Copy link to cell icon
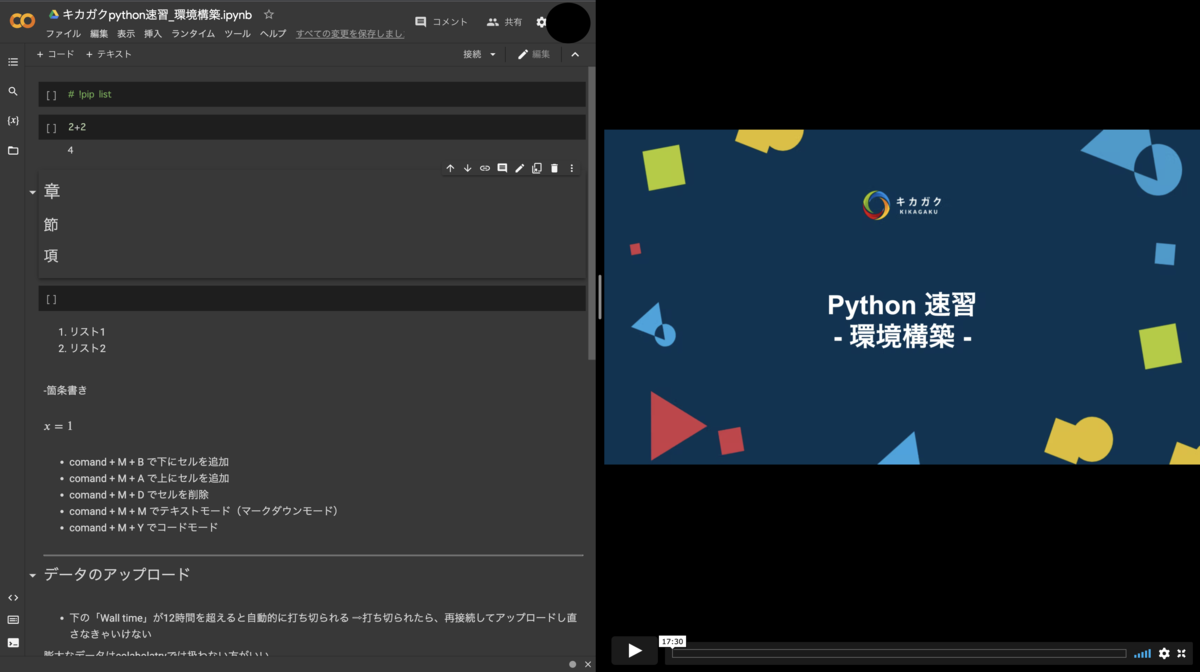The height and width of the screenshot is (672, 1200). click(485, 168)
